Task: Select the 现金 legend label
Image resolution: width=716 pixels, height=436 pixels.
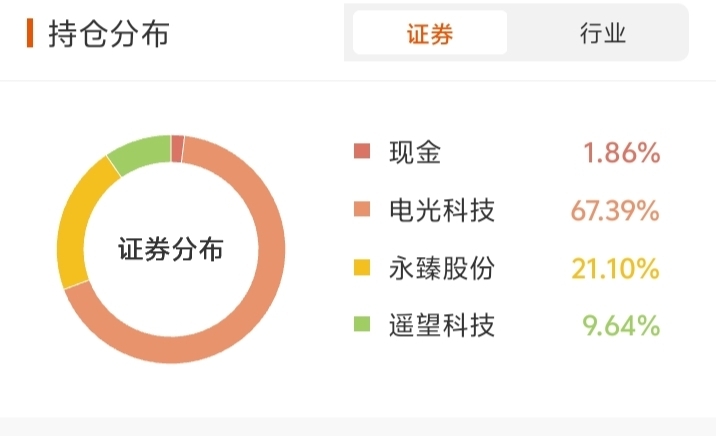Action: pyautogui.click(x=414, y=153)
